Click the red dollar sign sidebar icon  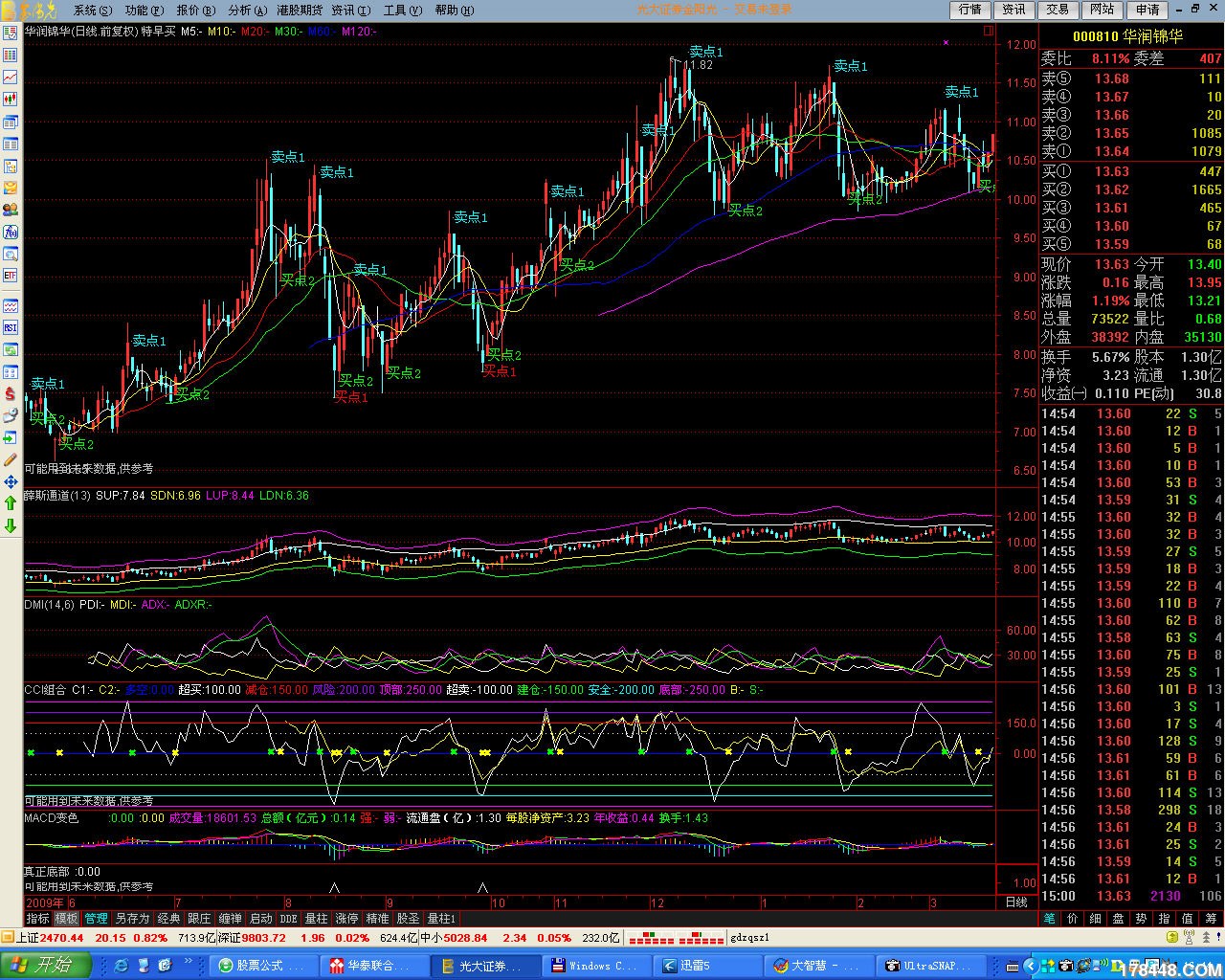click(x=11, y=393)
